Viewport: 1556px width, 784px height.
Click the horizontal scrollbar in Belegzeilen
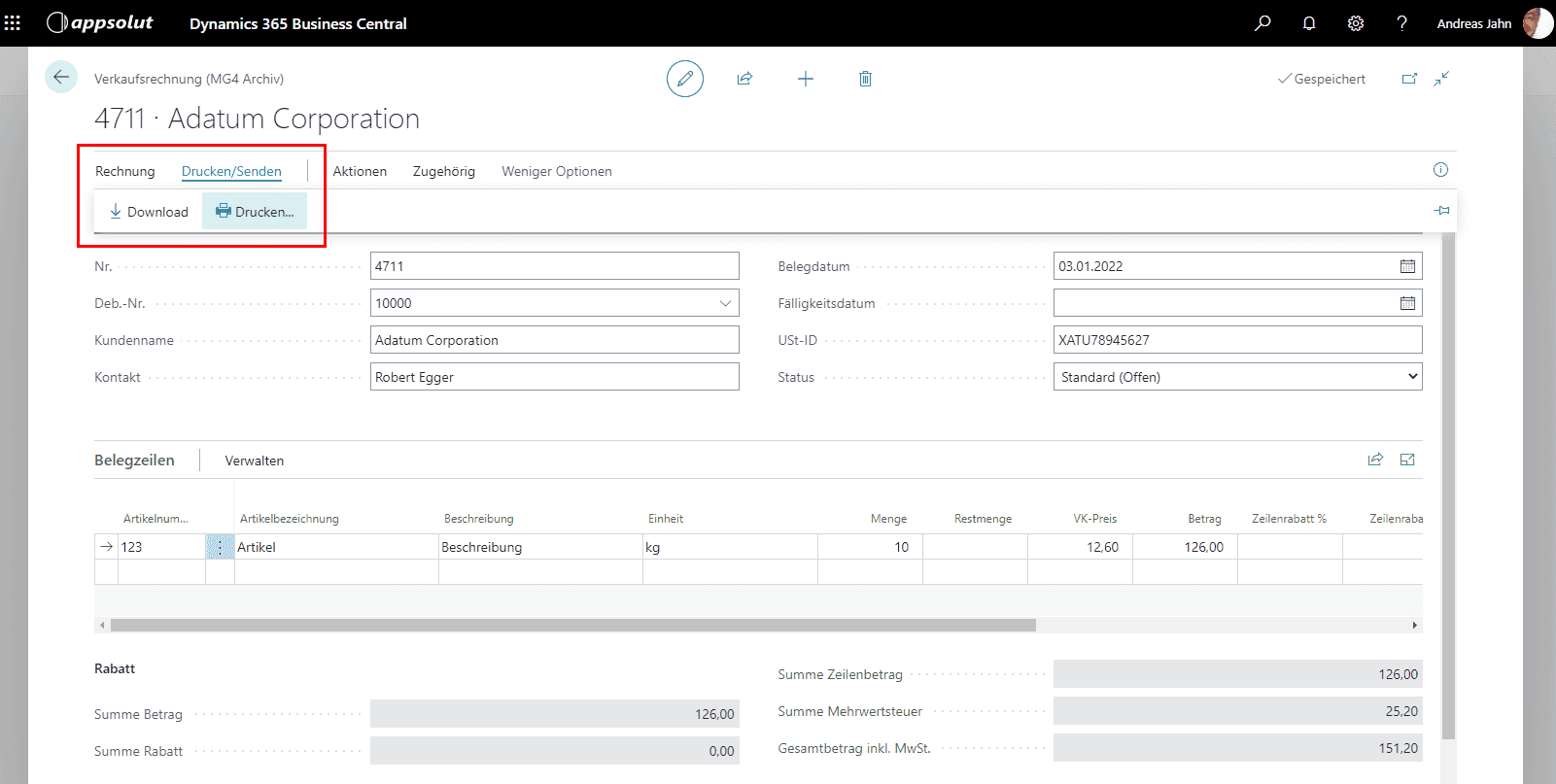click(x=572, y=626)
